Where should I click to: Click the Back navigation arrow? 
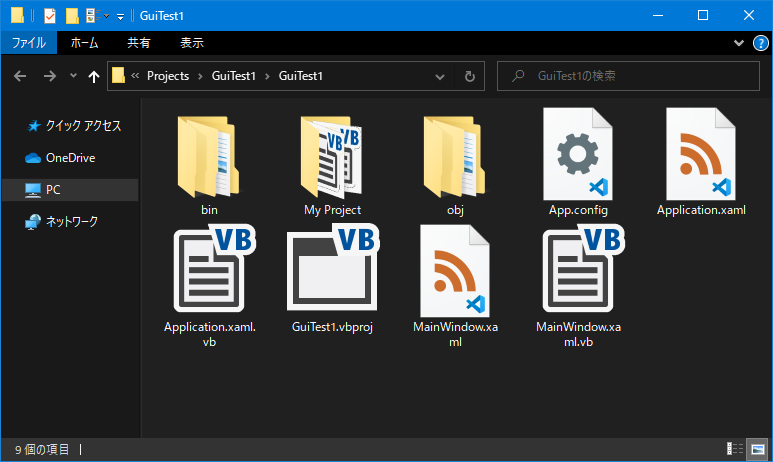20,76
